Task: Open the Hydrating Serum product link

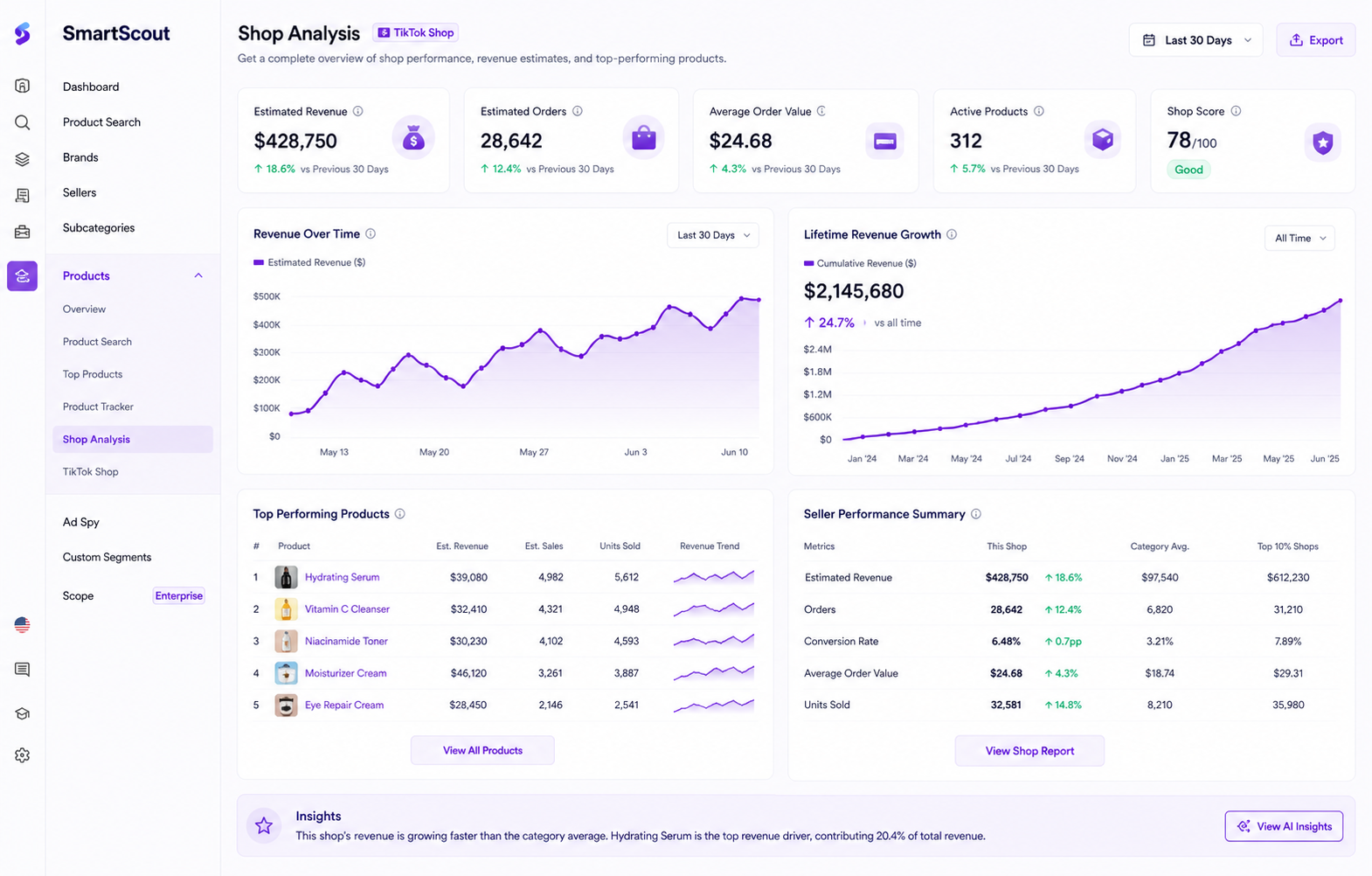Action: coord(342,577)
